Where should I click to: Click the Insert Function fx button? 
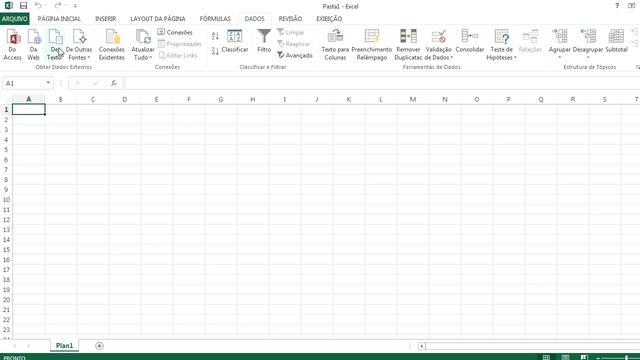(x=114, y=83)
